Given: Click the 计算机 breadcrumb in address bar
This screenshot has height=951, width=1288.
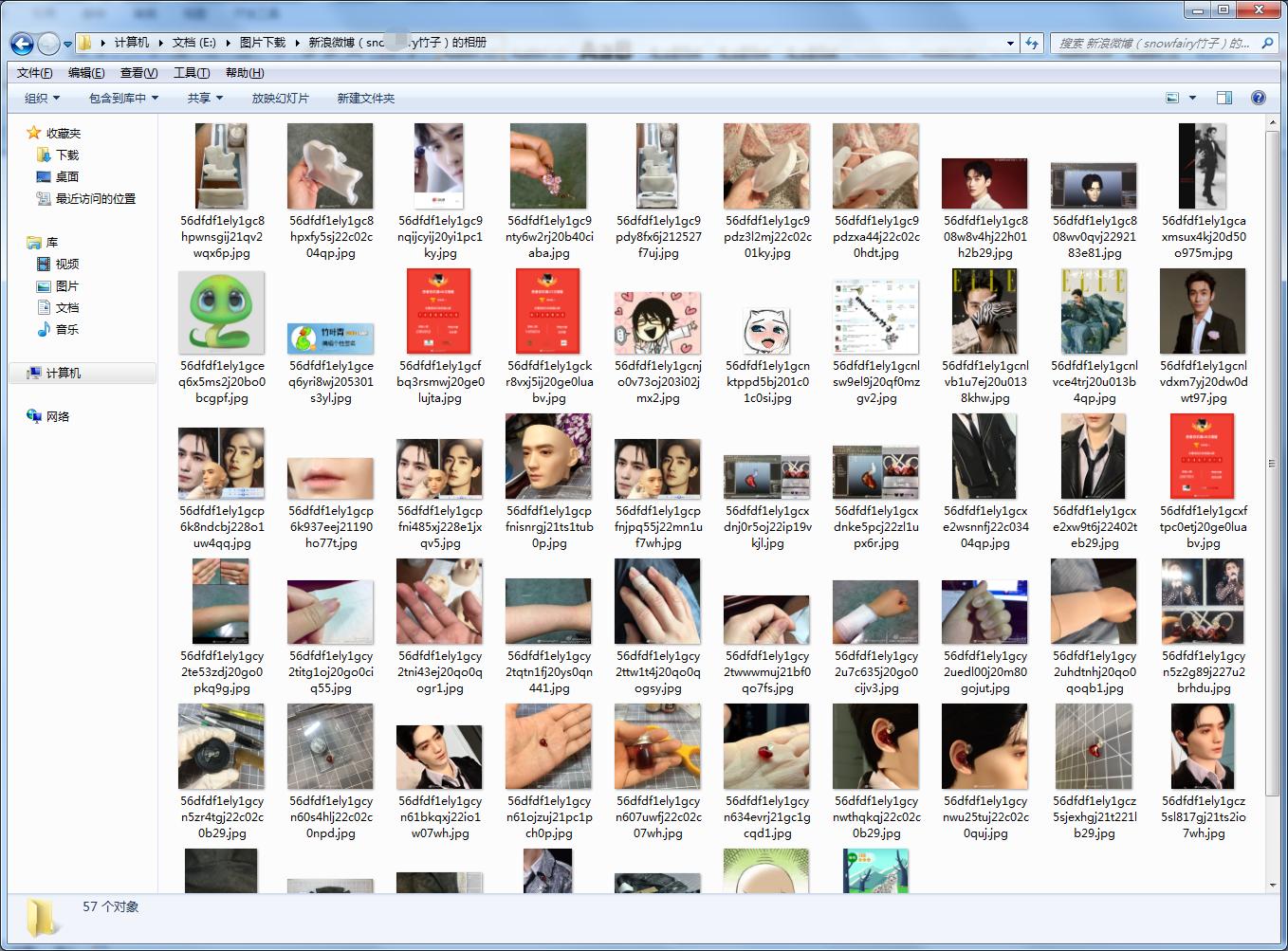Looking at the screenshot, I should 131,43.
